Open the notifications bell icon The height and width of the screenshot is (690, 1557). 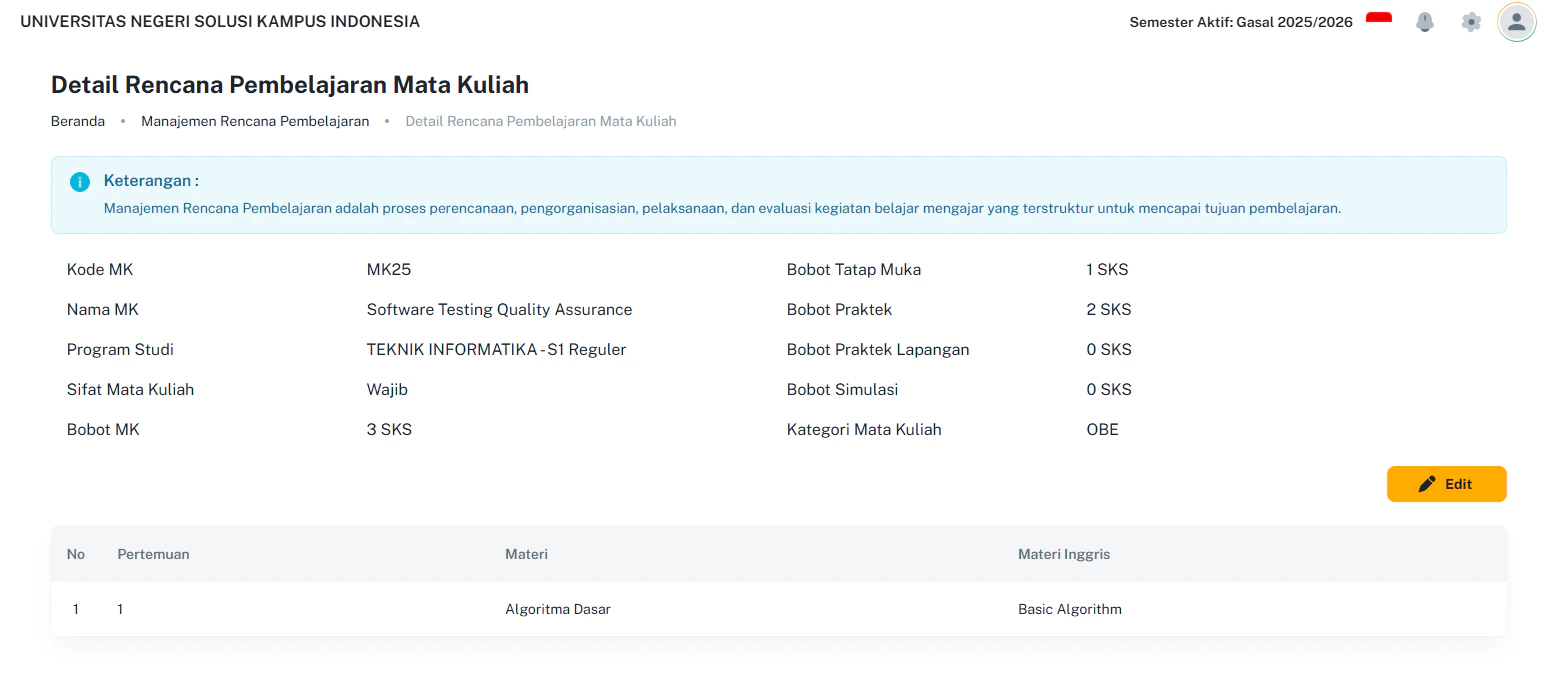(1425, 21)
